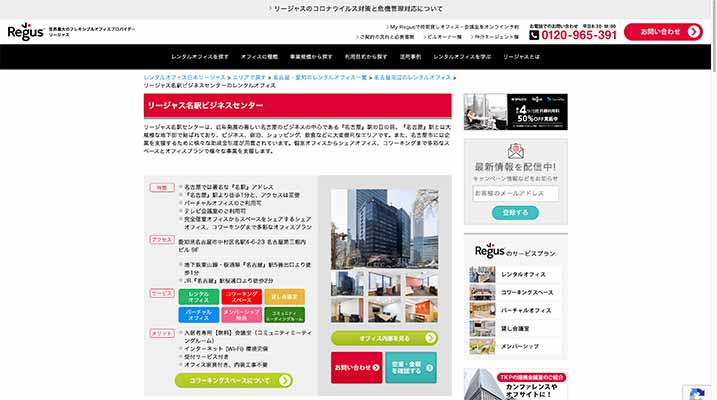Click first breadcrumb link レンタルオフィス日本リージャス
Screen dimensions: 717x400
pos(185,77)
